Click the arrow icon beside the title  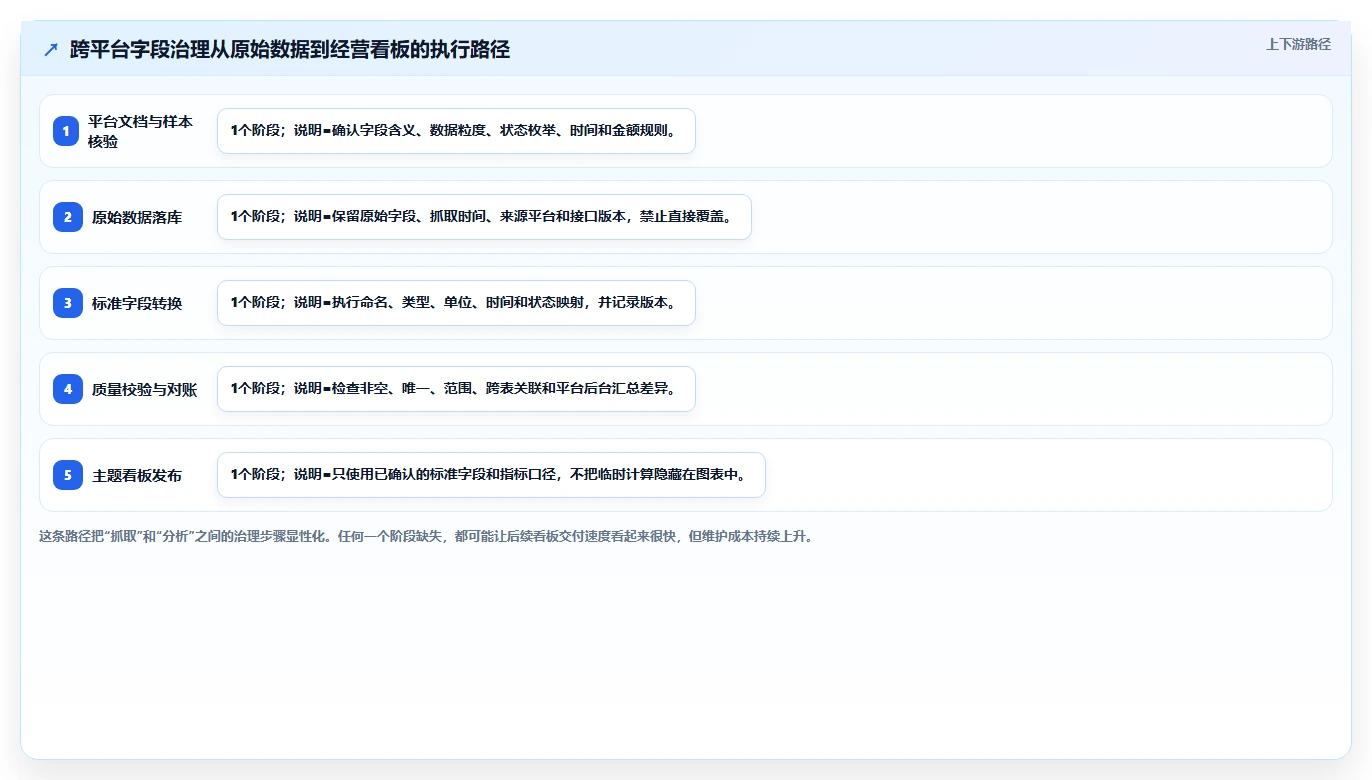coord(51,50)
